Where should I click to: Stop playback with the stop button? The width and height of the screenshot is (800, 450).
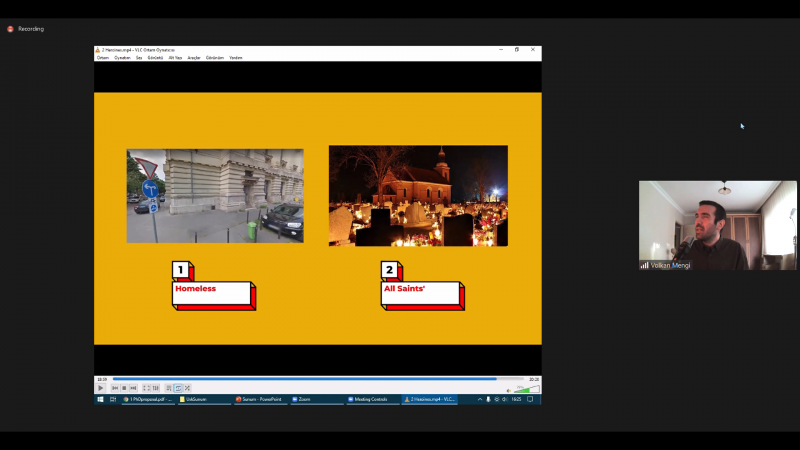pos(124,388)
